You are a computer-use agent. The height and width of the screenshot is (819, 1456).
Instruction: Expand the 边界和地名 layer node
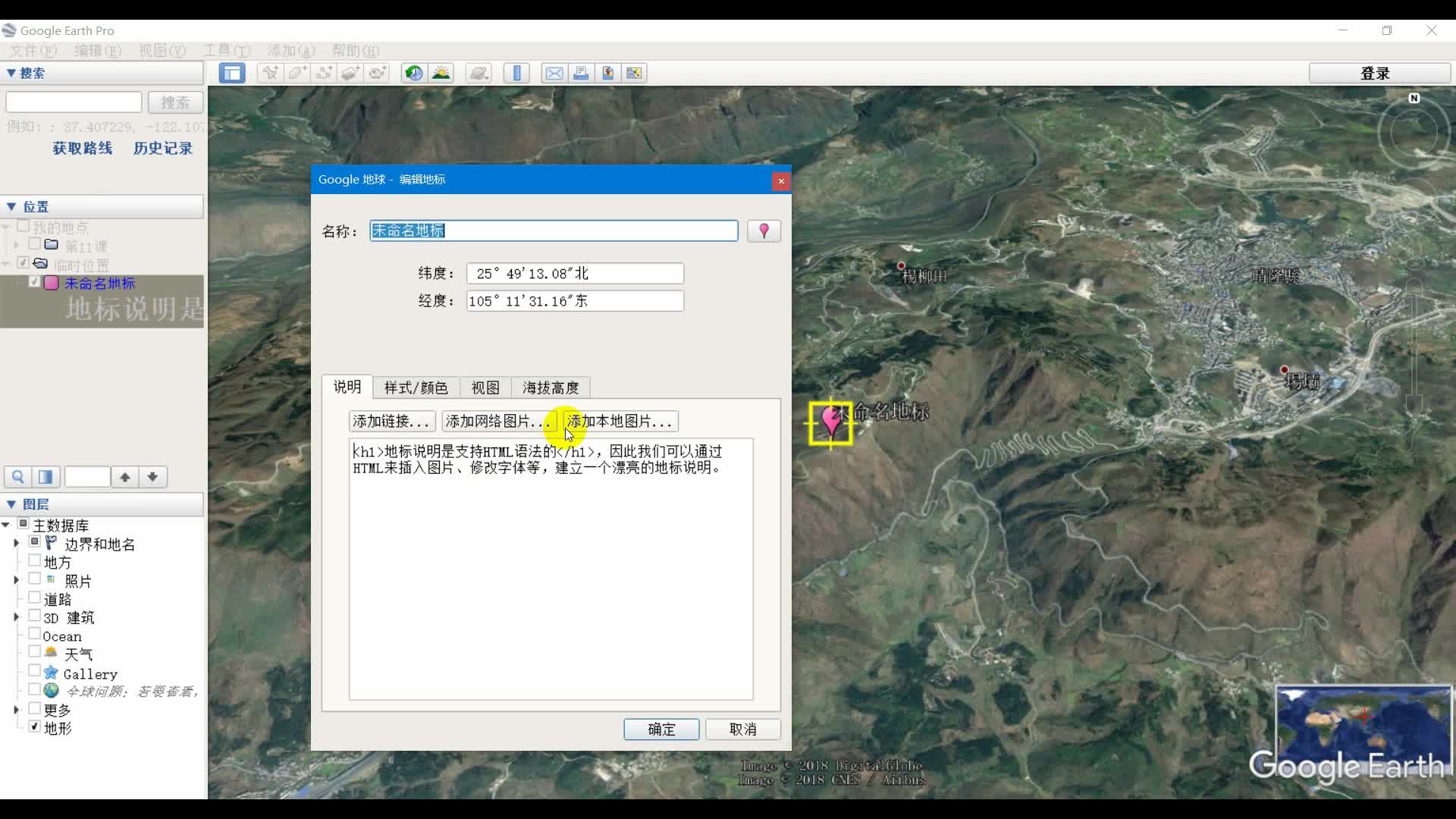tap(16, 543)
